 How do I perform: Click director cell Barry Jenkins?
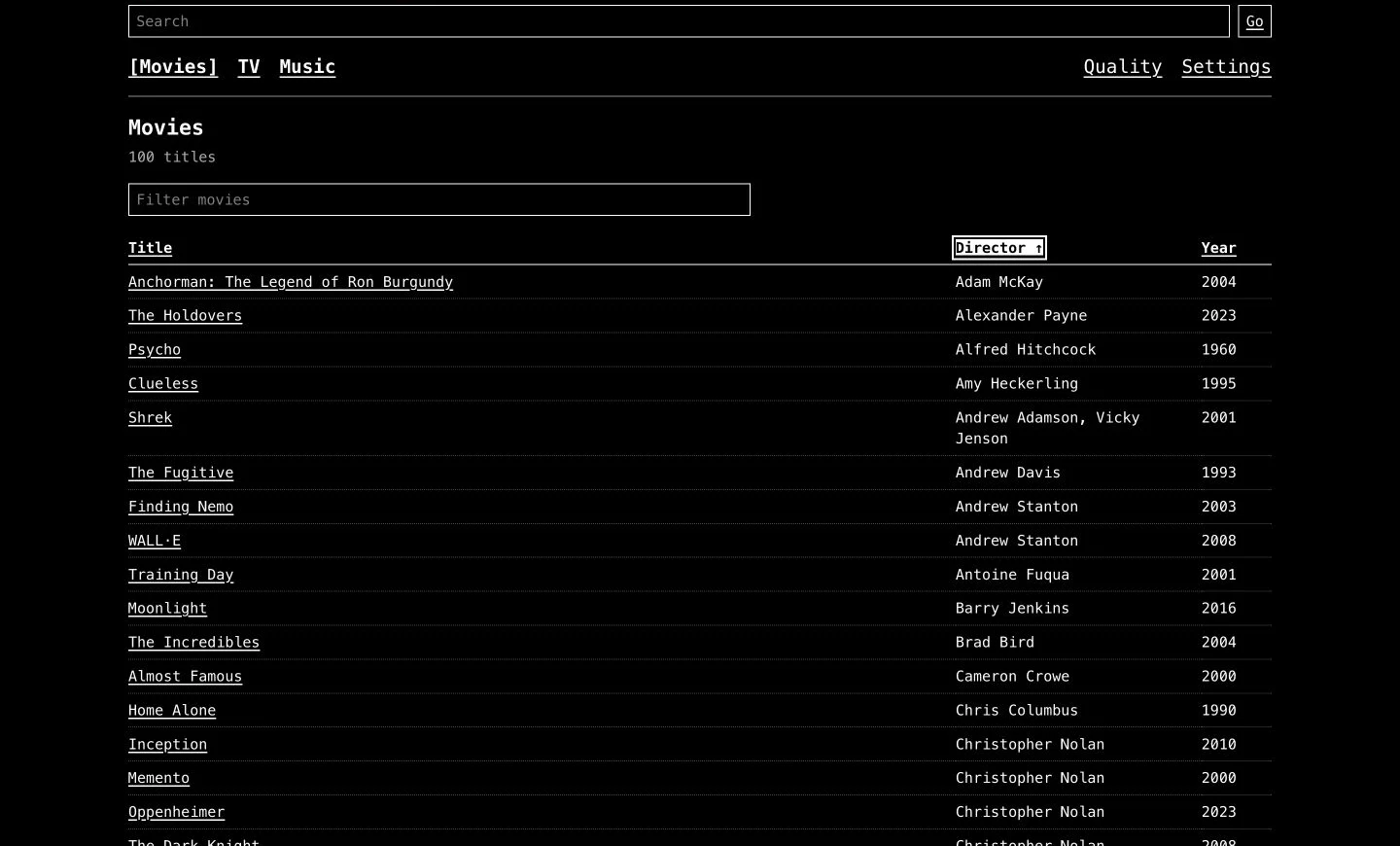(x=1012, y=609)
